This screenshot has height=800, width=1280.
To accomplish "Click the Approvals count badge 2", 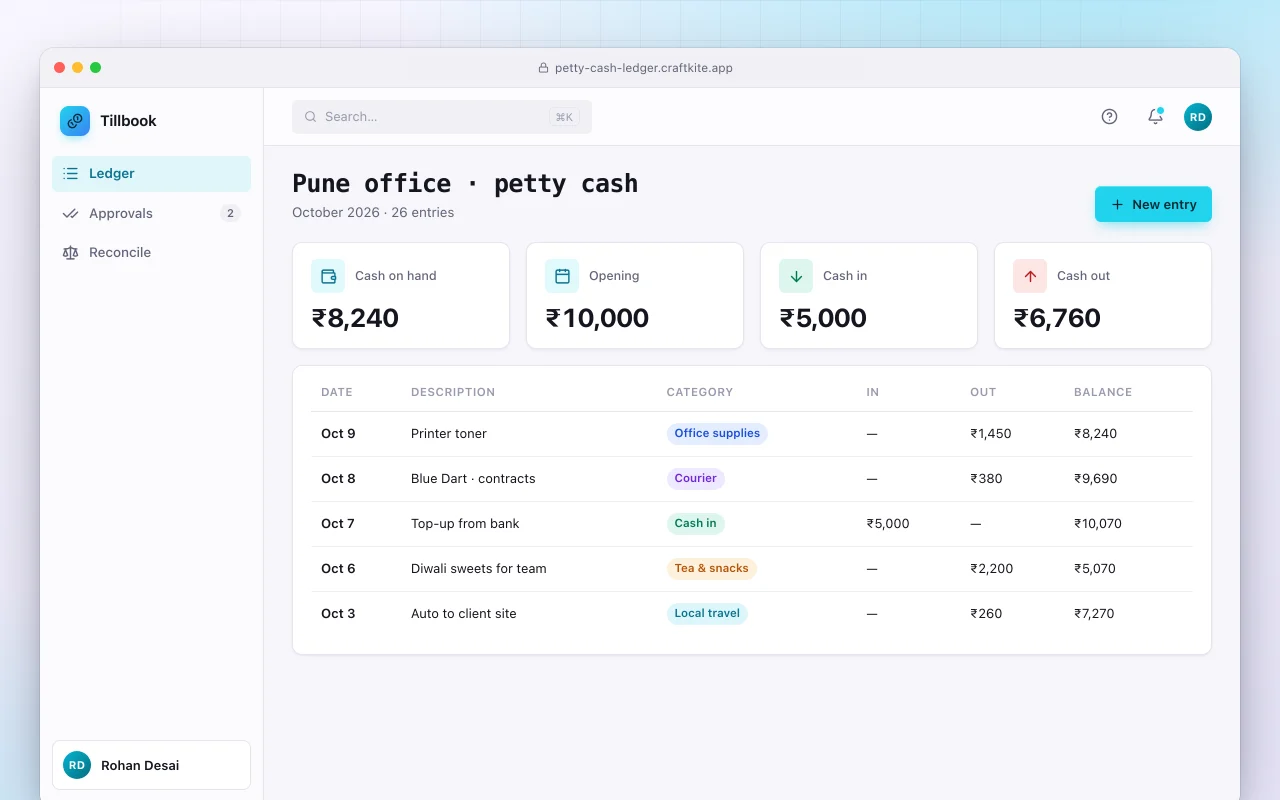I will pyautogui.click(x=230, y=214).
